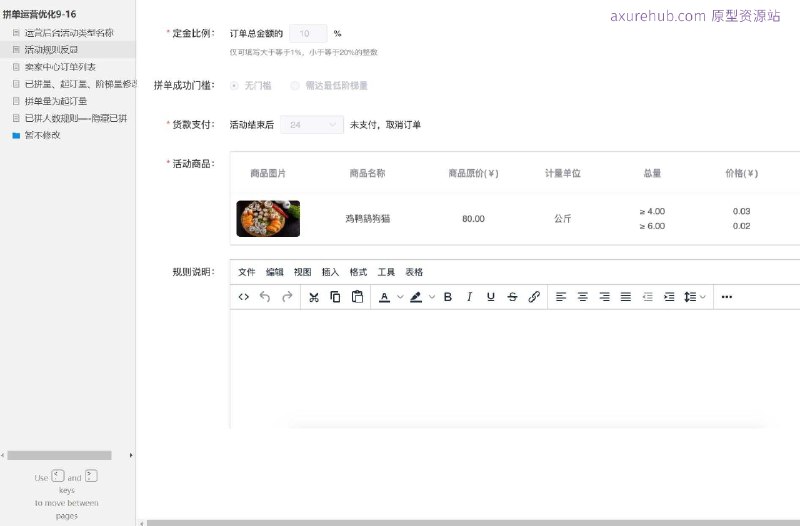Open source code view in editor toolbar

tap(243, 297)
